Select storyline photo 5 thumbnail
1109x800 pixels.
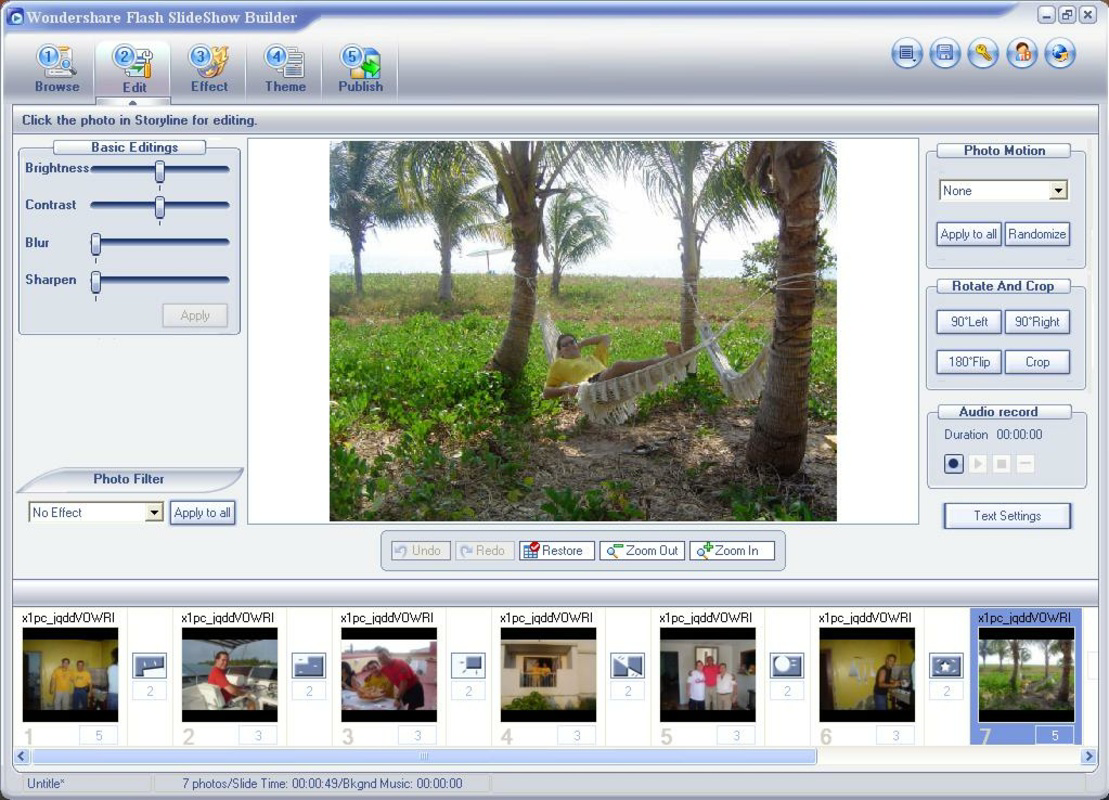(707, 675)
